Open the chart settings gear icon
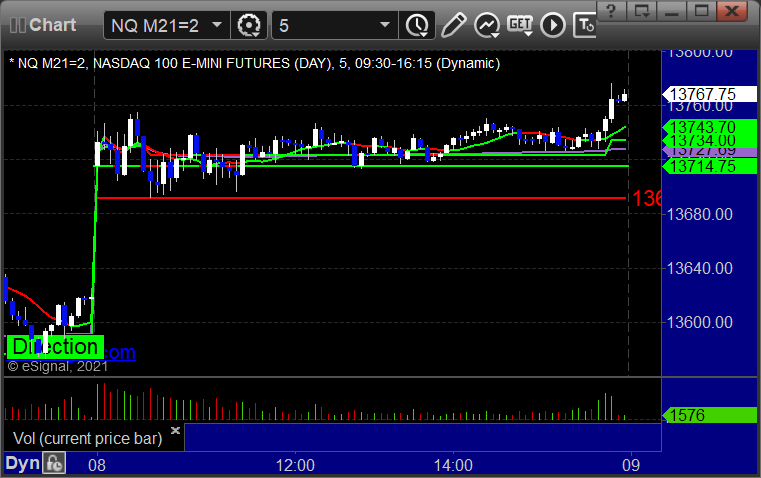Image resolution: width=761 pixels, height=478 pixels. coord(249,25)
